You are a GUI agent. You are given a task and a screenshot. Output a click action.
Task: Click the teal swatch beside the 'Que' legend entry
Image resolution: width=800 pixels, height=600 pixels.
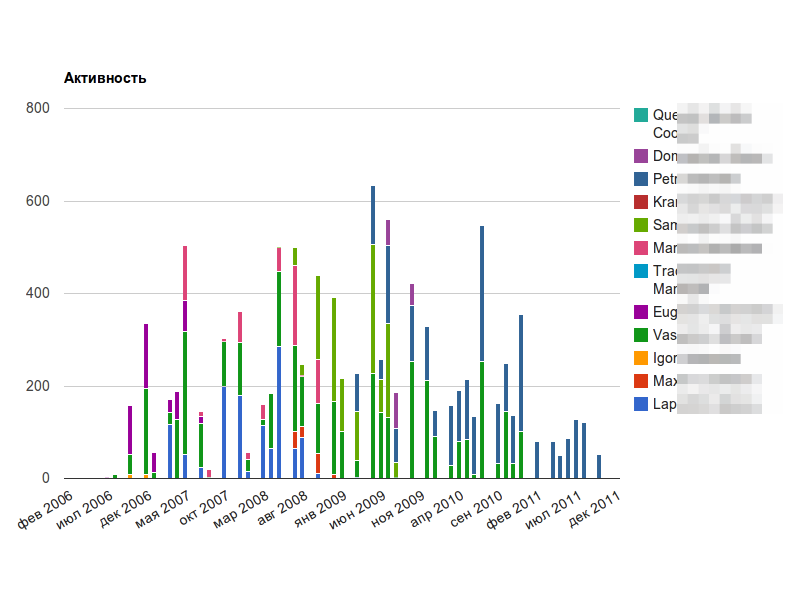(x=640, y=115)
